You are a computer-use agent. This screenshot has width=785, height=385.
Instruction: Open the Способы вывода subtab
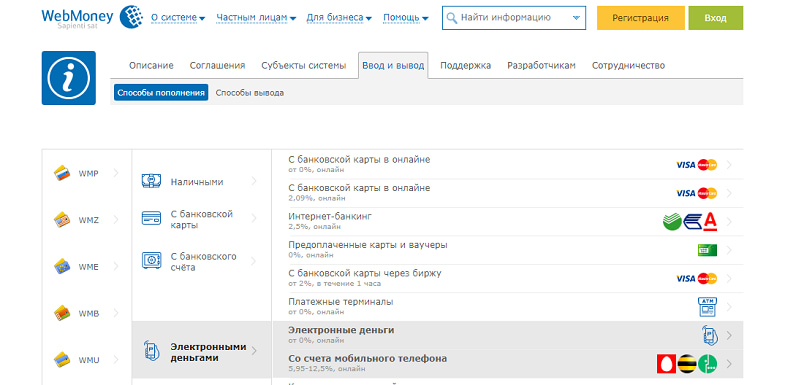(x=250, y=93)
